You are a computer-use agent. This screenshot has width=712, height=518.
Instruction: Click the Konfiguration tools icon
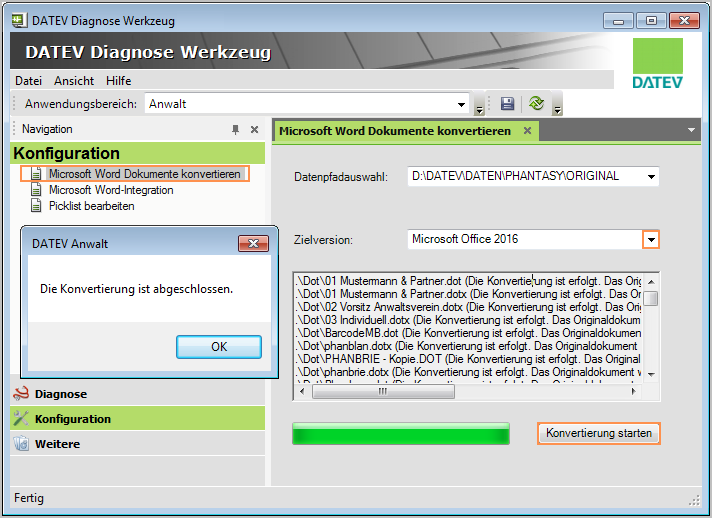pyautogui.click(x=21, y=419)
